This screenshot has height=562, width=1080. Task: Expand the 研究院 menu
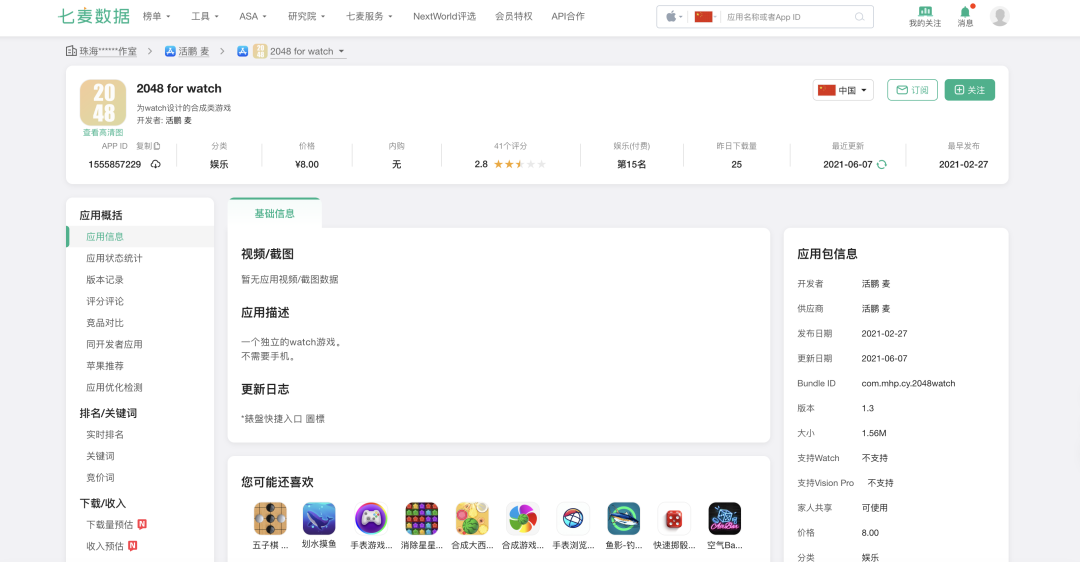(307, 16)
